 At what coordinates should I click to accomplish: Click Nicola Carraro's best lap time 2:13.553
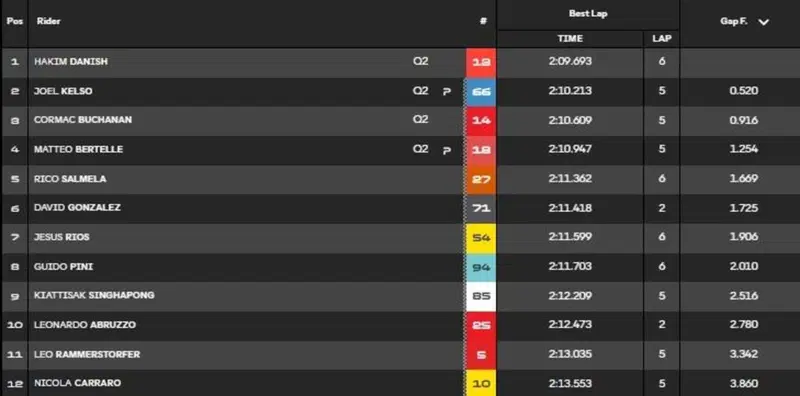coord(570,384)
